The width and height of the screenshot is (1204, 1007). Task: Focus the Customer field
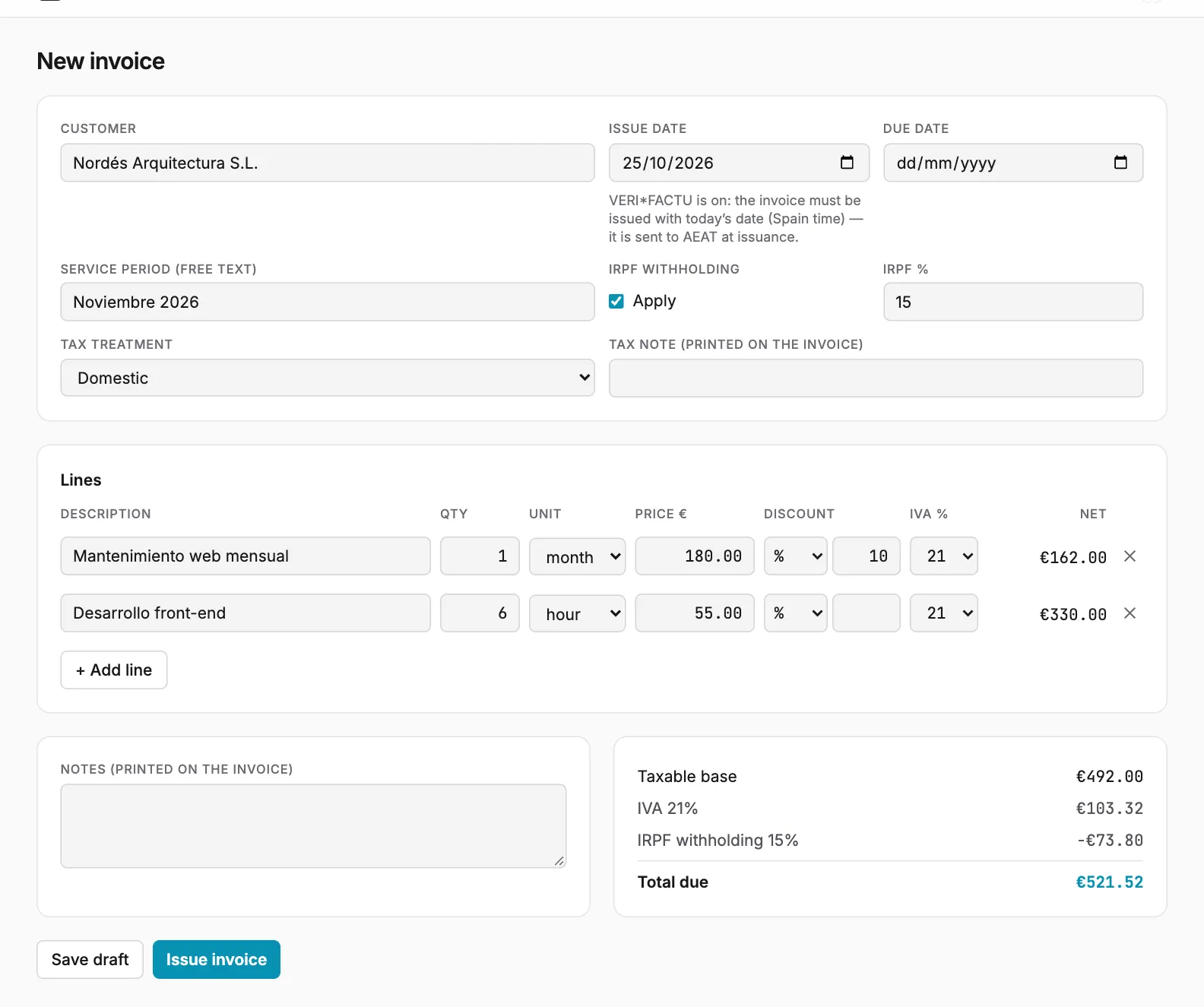click(328, 163)
